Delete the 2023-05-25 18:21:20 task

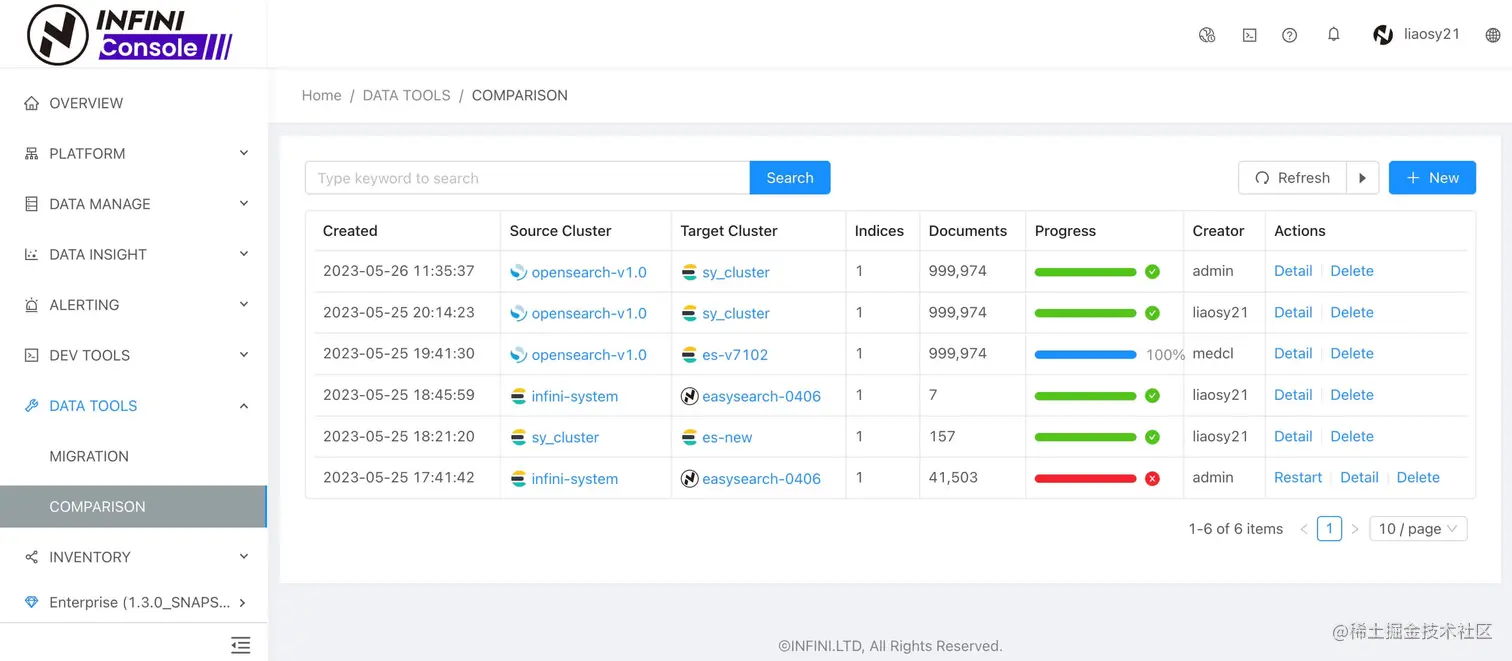click(x=1352, y=437)
